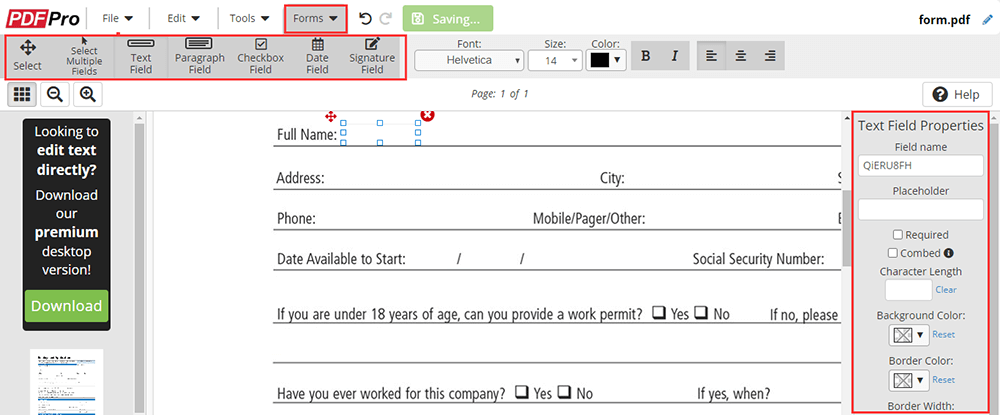Click the green Download button

(x=66, y=305)
